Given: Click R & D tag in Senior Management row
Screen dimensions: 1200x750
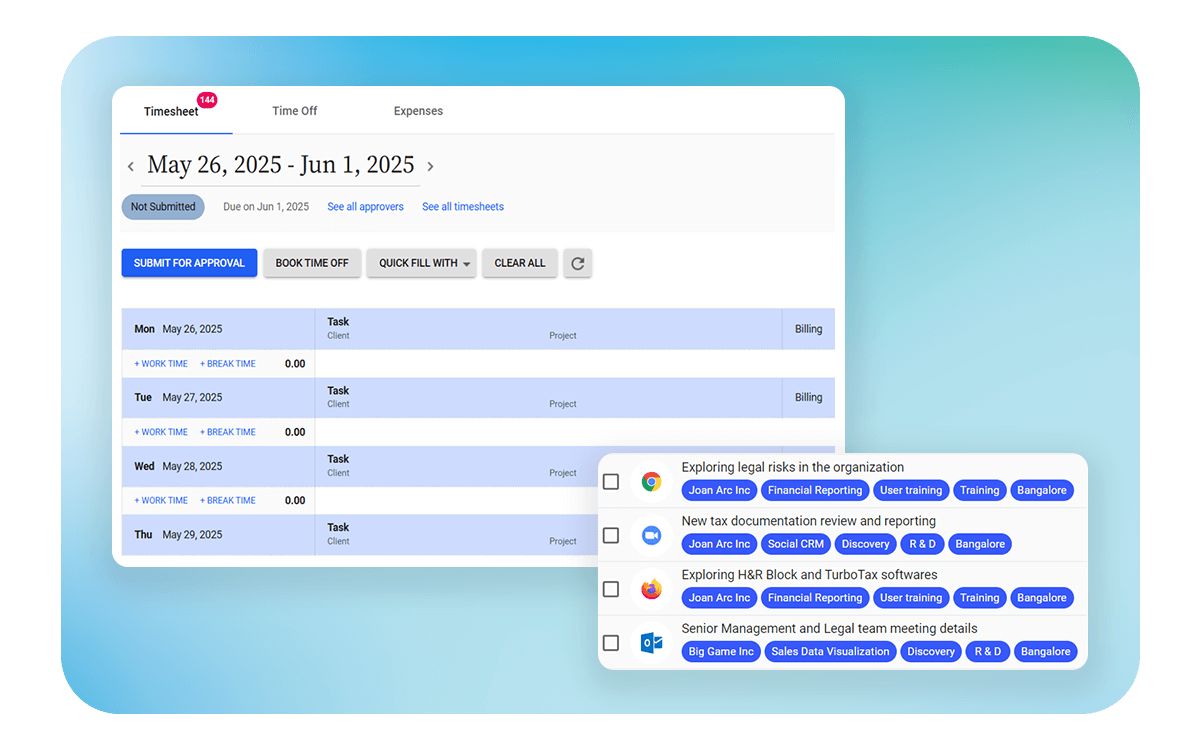Looking at the screenshot, I should coord(988,651).
